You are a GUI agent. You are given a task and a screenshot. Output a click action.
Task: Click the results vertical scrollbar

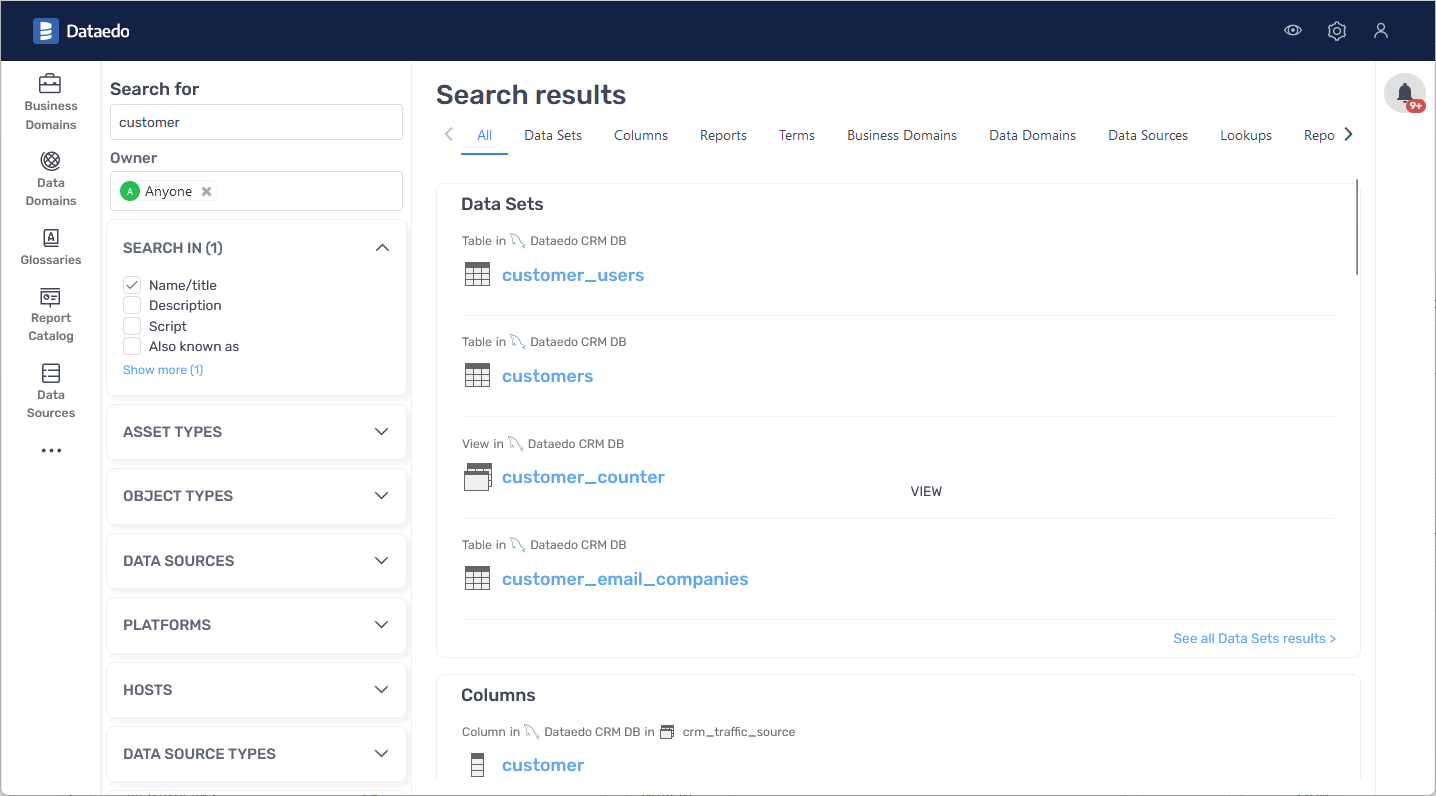tap(1357, 226)
